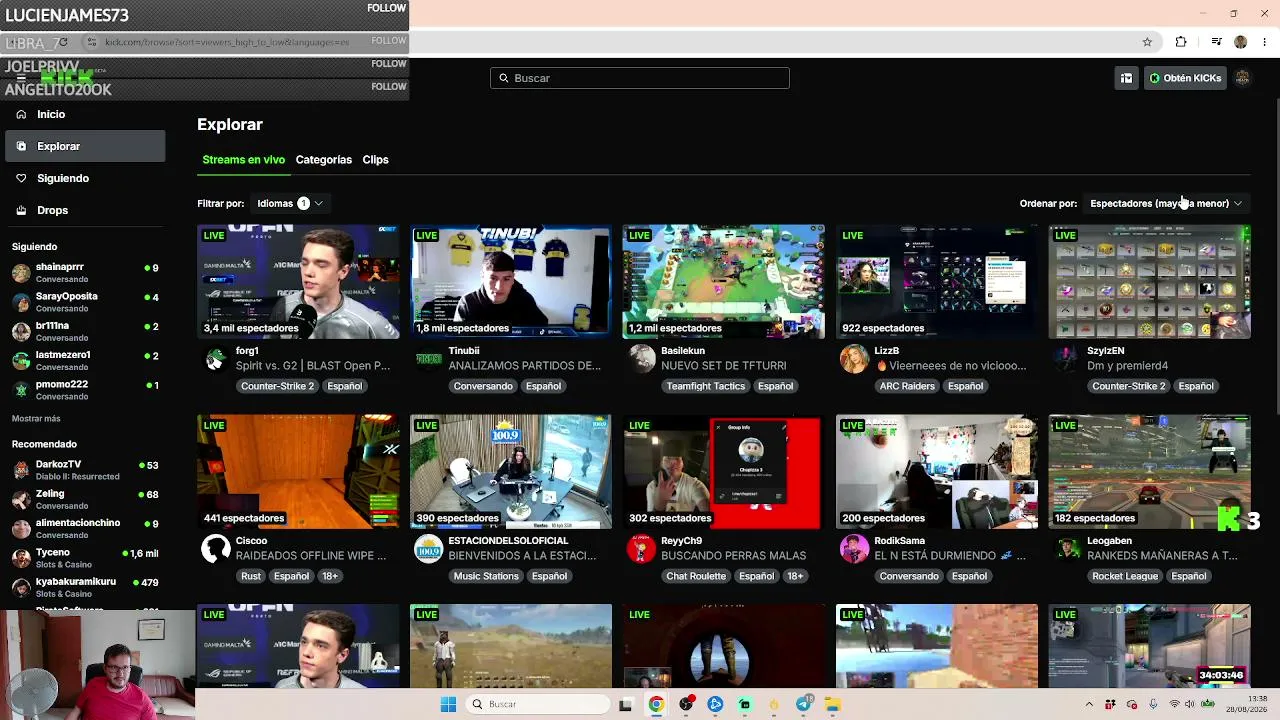Open forg1 stream thumbnail with 3,4 mil espectadores
This screenshot has width=1280, height=720.
click(298, 282)
